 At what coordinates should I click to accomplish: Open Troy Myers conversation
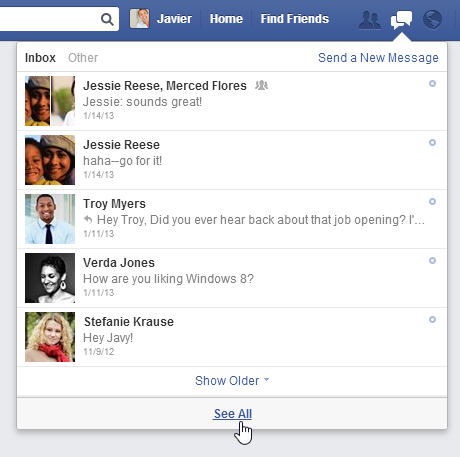[x=232, y=219]
